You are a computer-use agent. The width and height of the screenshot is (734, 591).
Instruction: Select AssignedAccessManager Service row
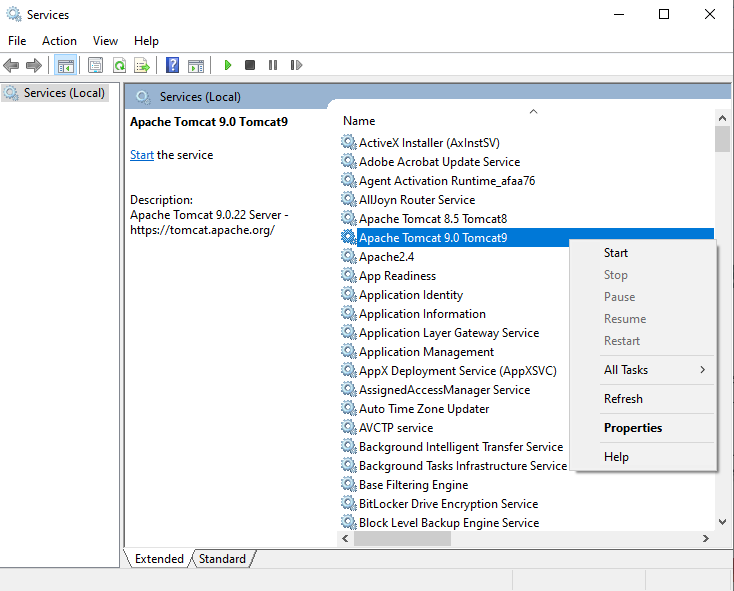pyautogui.click(x=444, y=390)
